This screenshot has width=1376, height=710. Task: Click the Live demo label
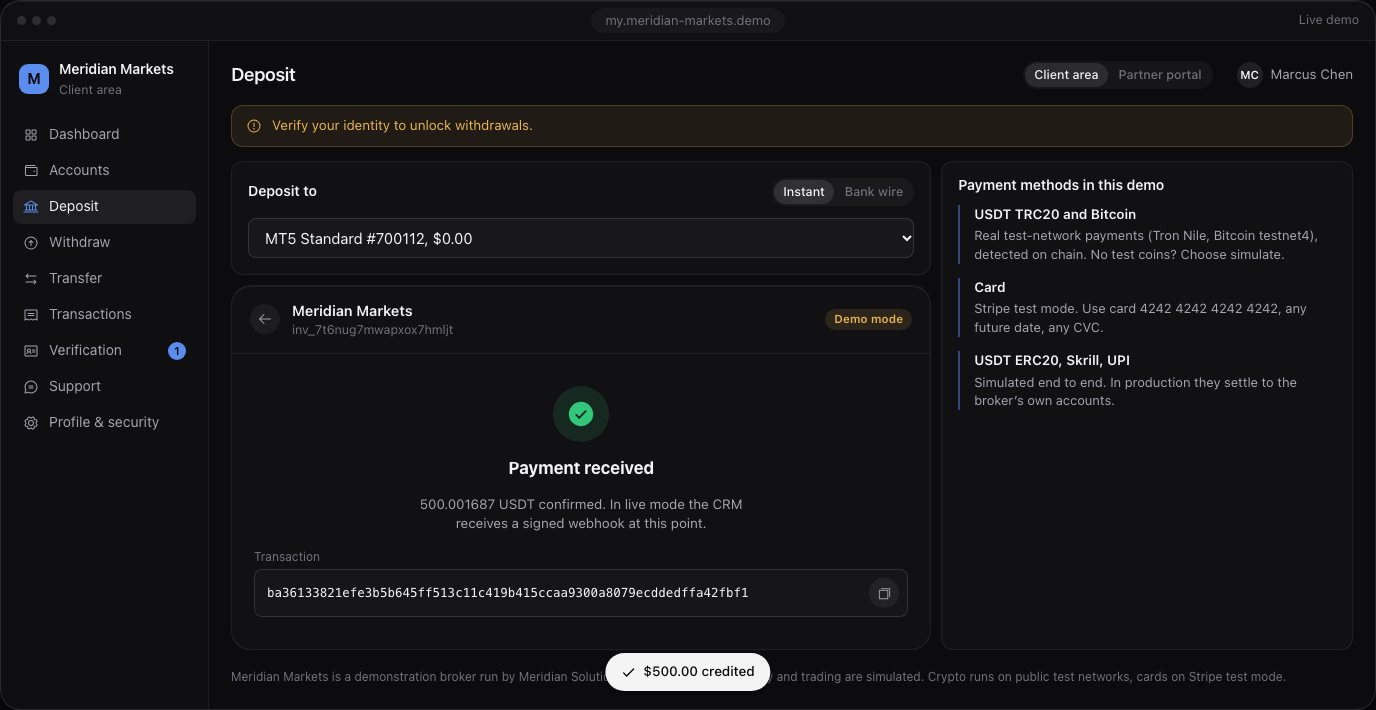click(x=1328, y=21)
